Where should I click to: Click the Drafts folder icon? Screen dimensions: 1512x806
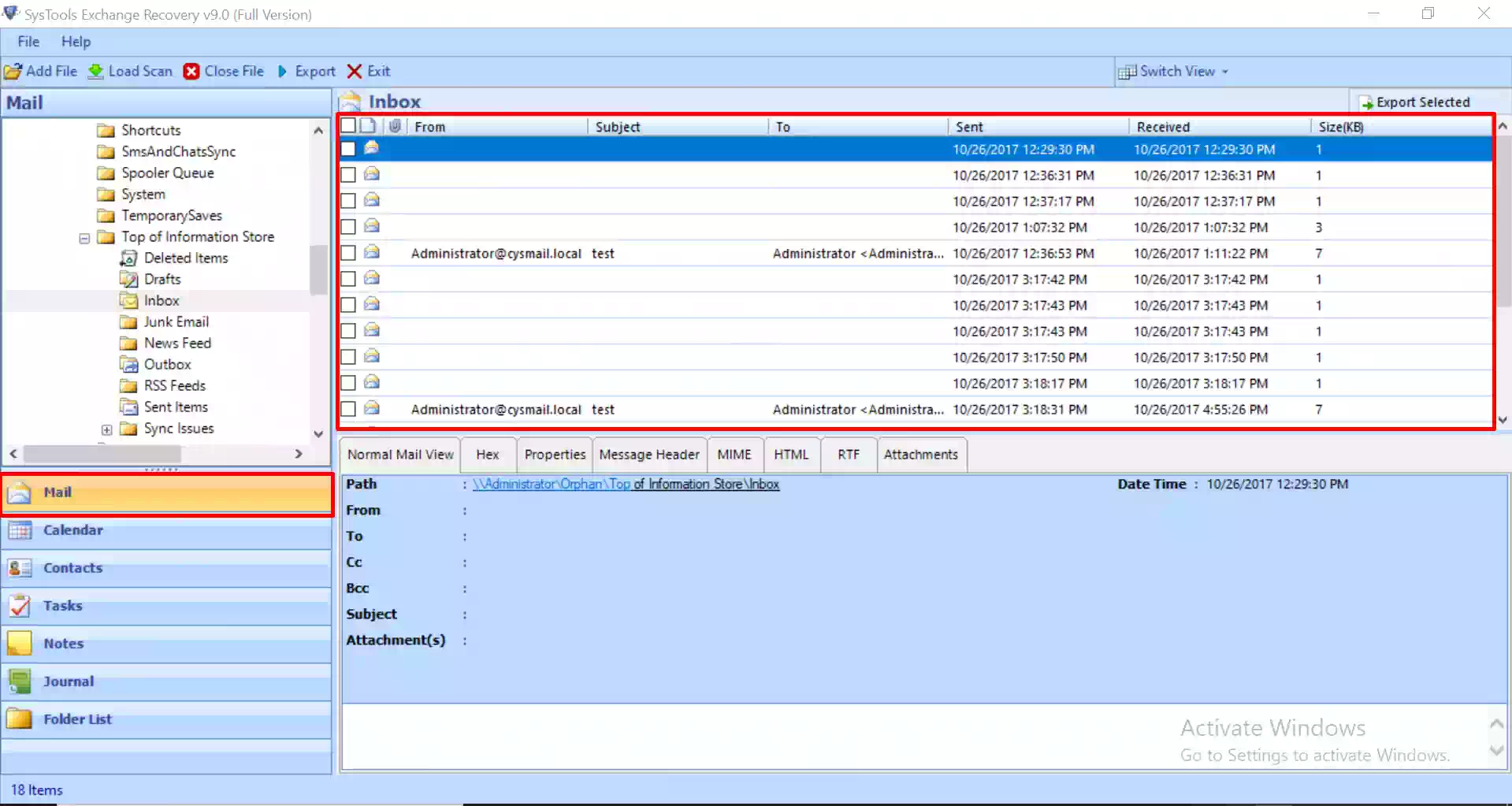[128, 280]
